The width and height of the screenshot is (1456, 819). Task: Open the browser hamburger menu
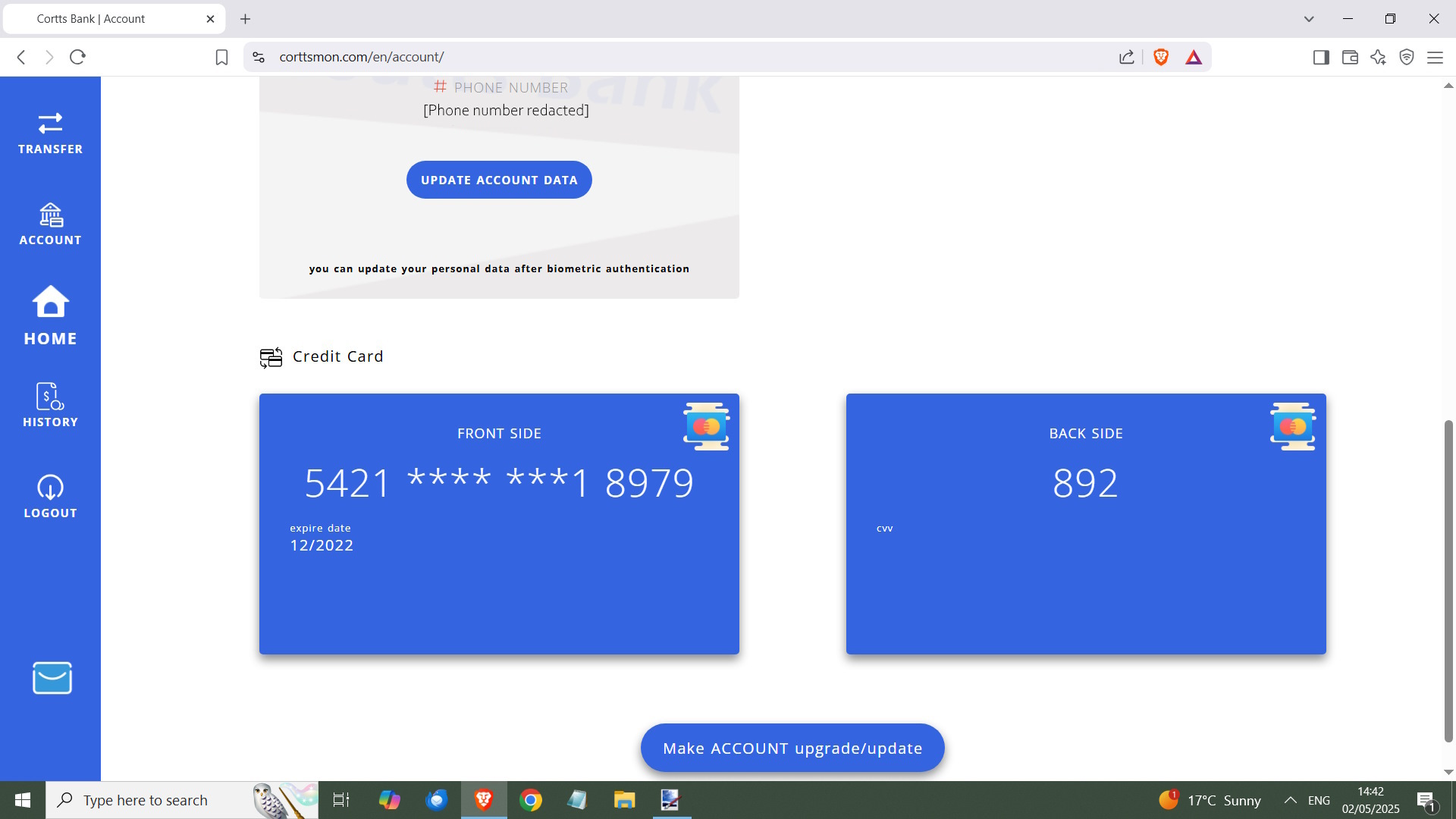(x=1435, y=57)
